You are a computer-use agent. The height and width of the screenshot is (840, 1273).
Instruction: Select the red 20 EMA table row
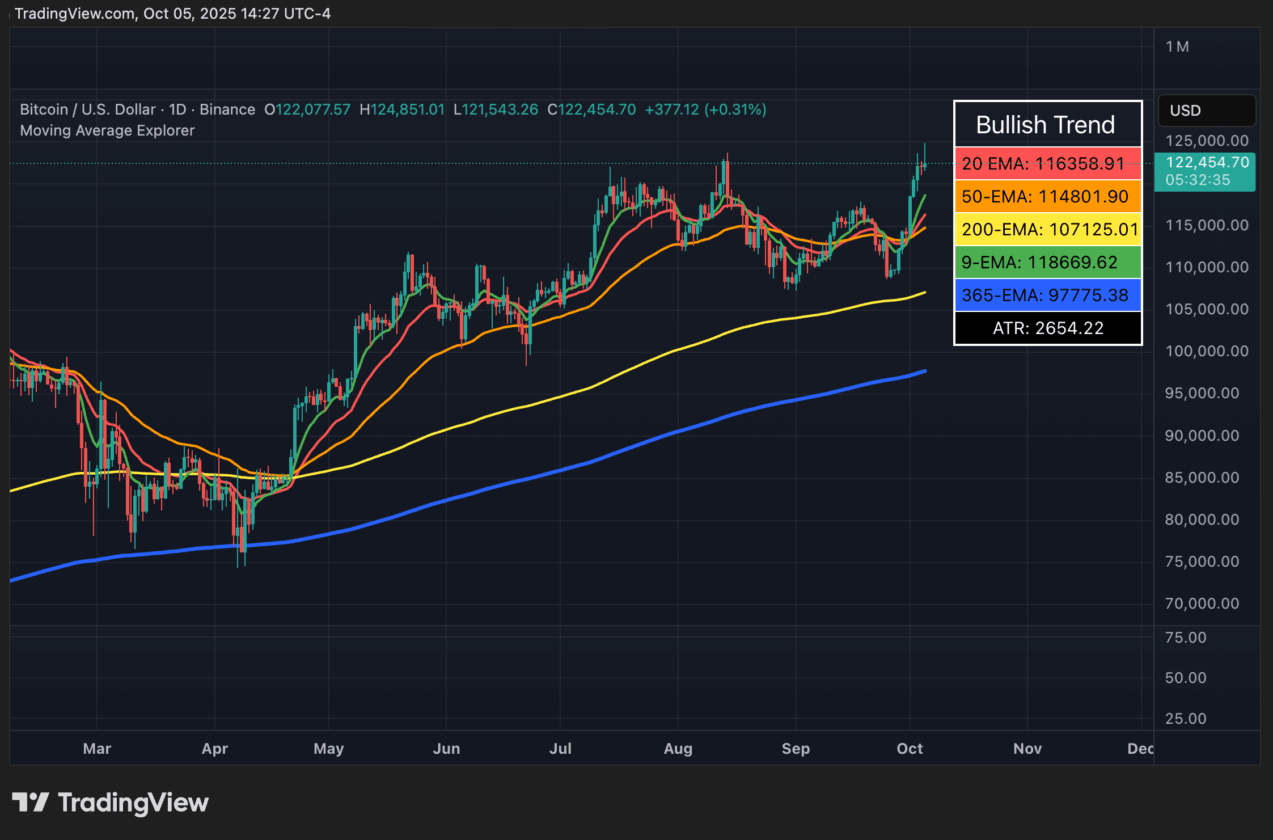[1046, 162]
